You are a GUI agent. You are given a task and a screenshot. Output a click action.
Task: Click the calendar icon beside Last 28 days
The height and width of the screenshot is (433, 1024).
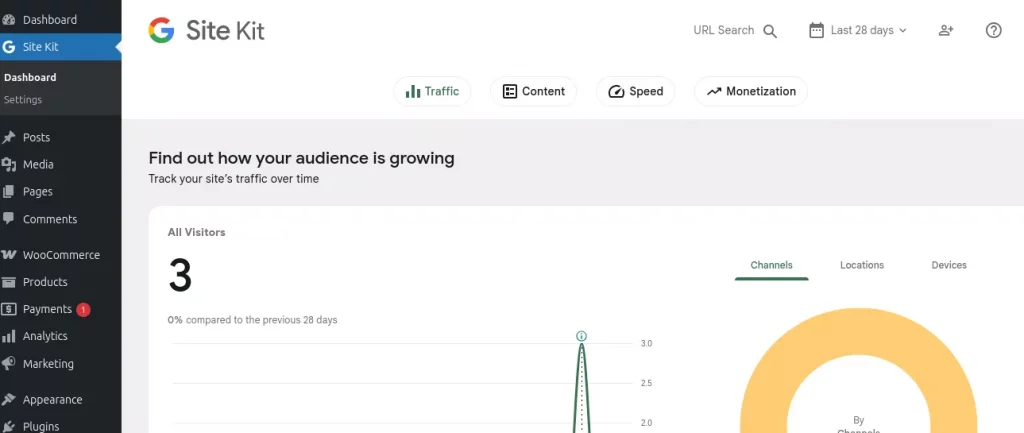pyautogui.click(x=816, y=30)
